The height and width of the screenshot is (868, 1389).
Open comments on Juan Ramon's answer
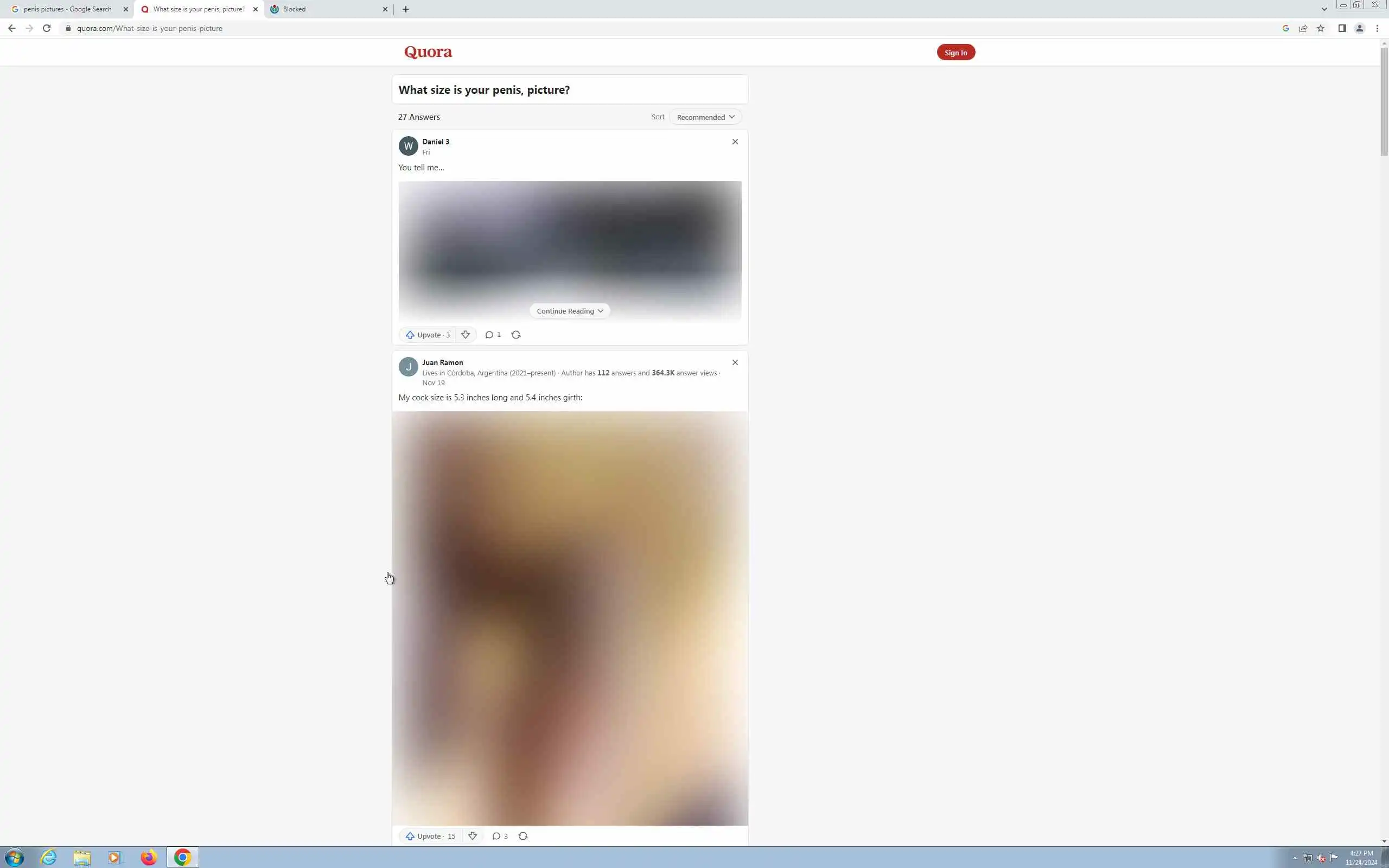[499, 836]
